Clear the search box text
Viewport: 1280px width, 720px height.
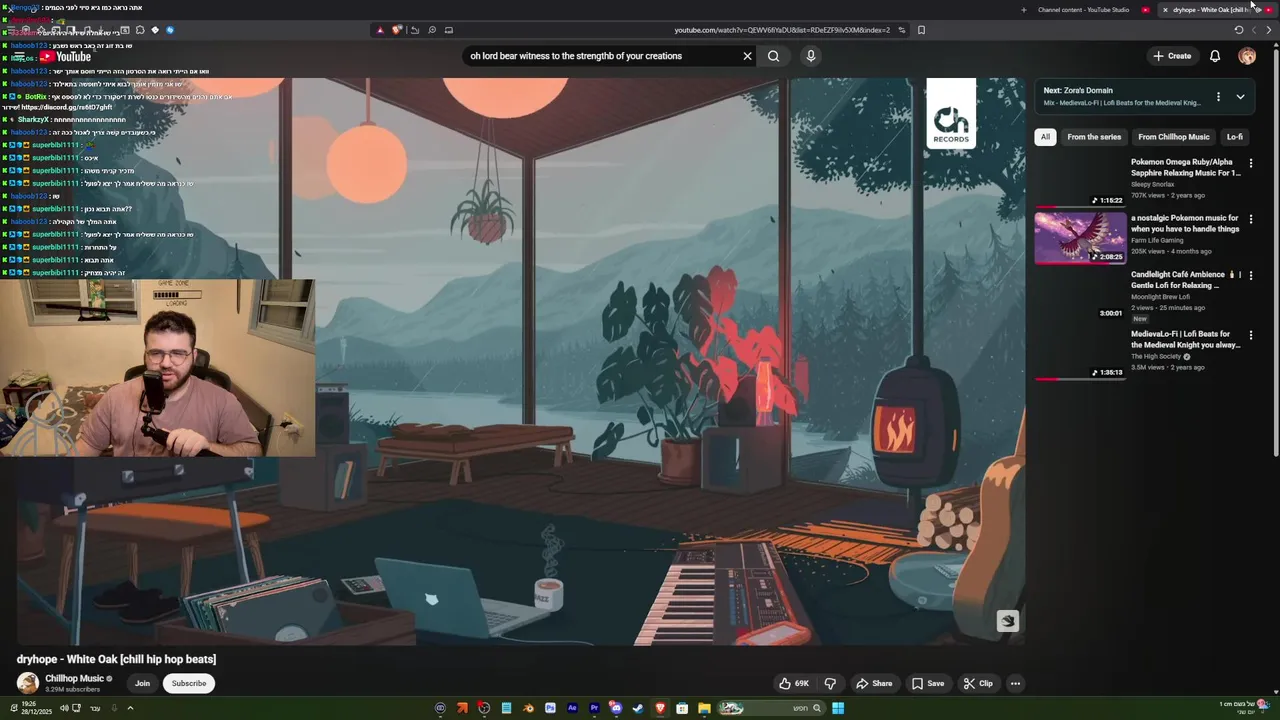click(747, 56)
